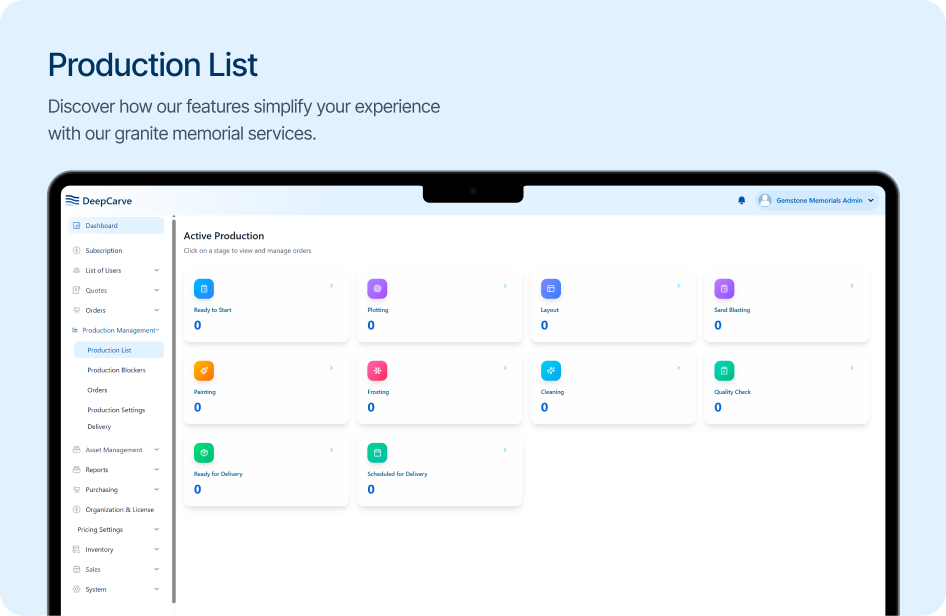Click the purple Plotting stage icon
The width and height of the screenshot is (946, 616).
[377, 289]
